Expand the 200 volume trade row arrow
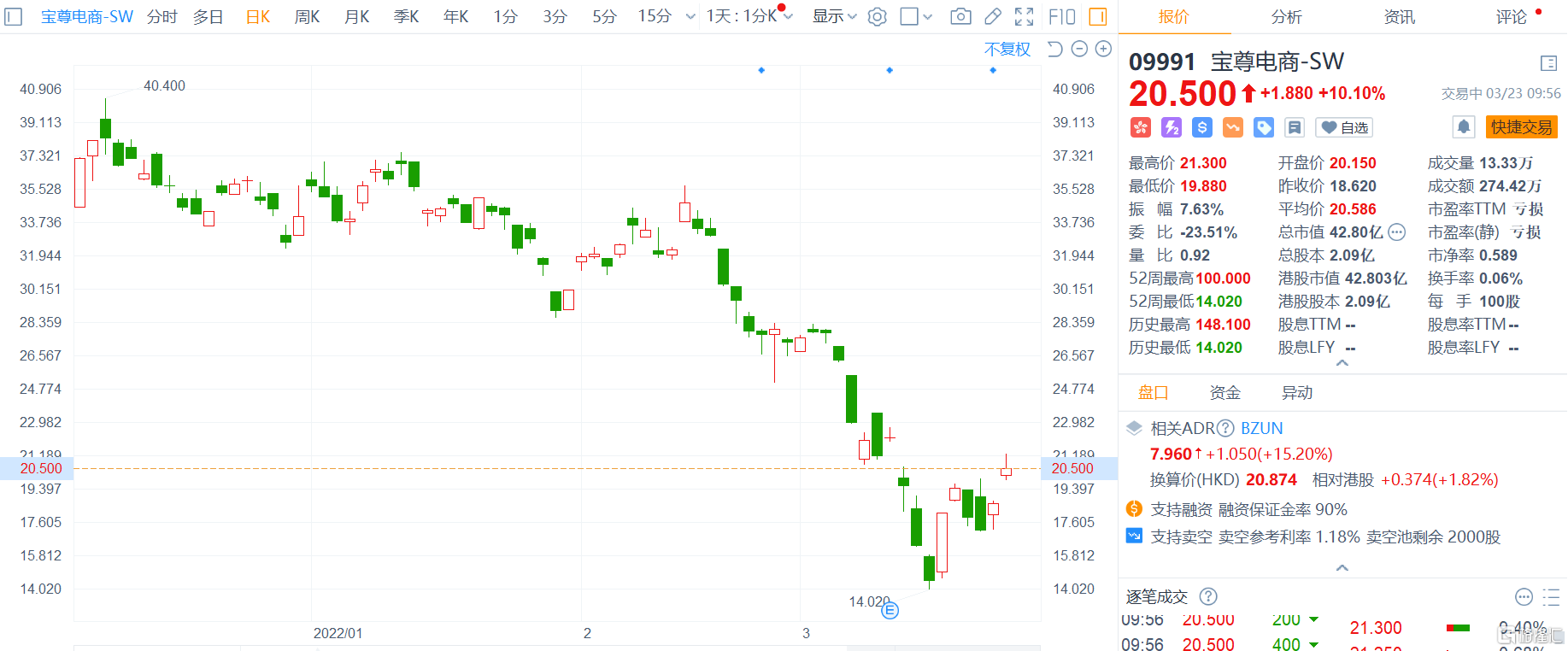Viewport: 1568px width, 651px height. (1314, 619)
